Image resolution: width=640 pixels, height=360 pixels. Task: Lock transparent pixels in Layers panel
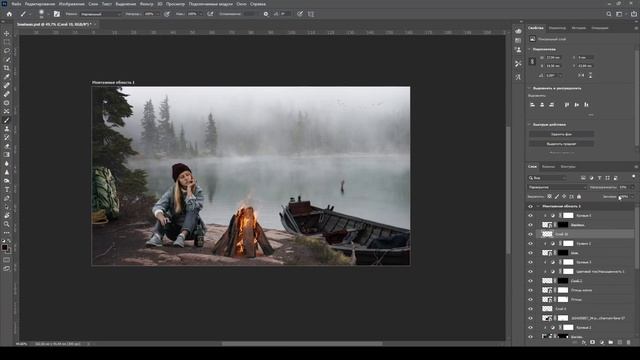[549, 196]
